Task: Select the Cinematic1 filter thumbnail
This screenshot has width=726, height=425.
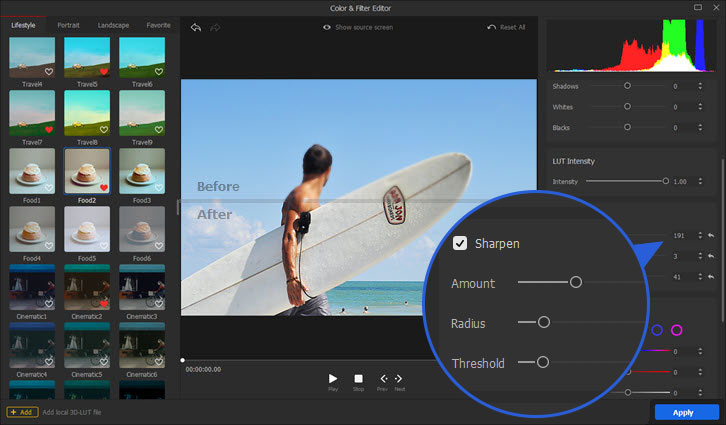Action: click(x=32, y=287)
